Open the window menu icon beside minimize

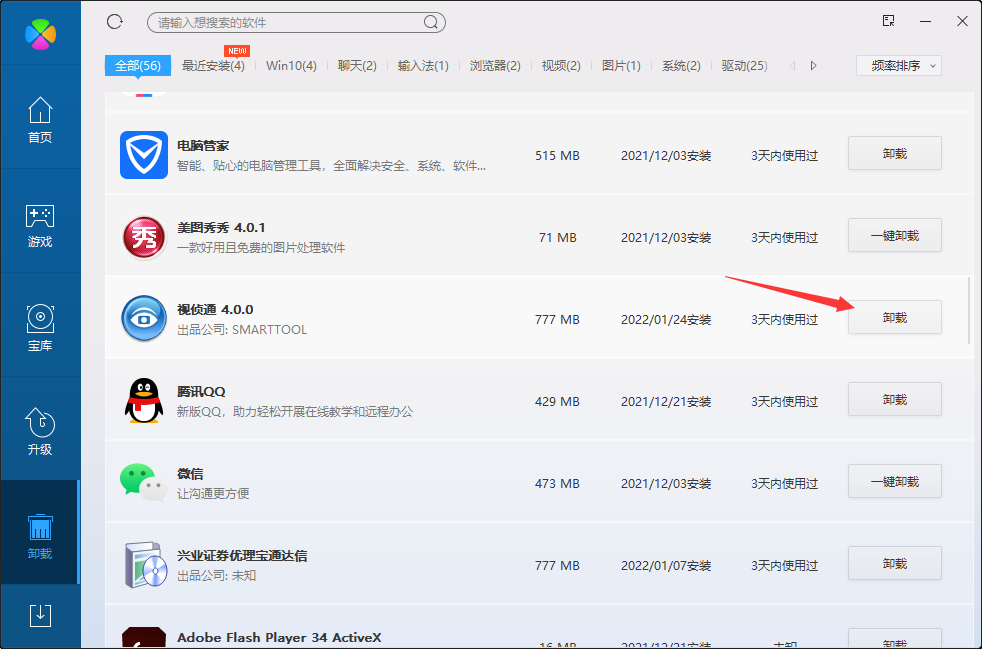click(888, 21)
